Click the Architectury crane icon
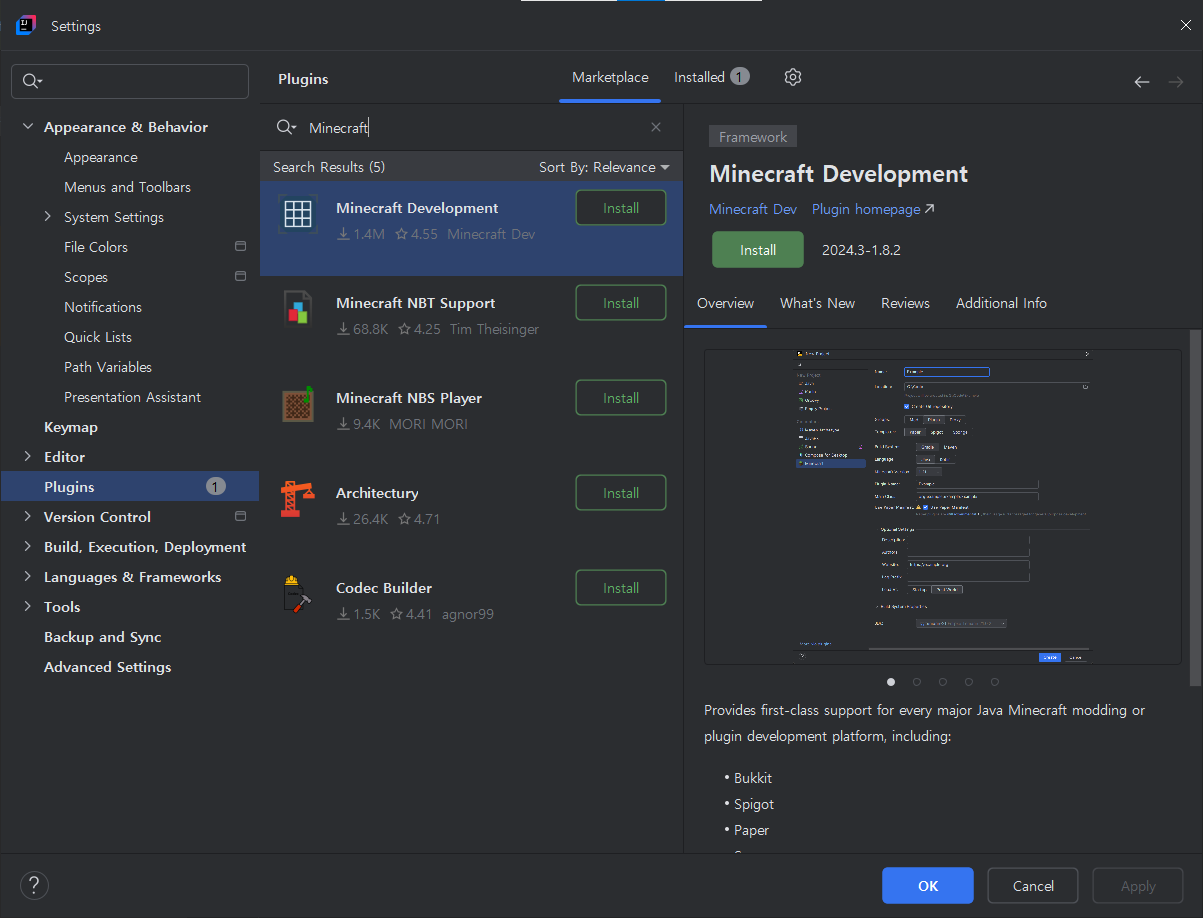The width and height of the screenshot is (1203, 918). (x=298, y=499)
